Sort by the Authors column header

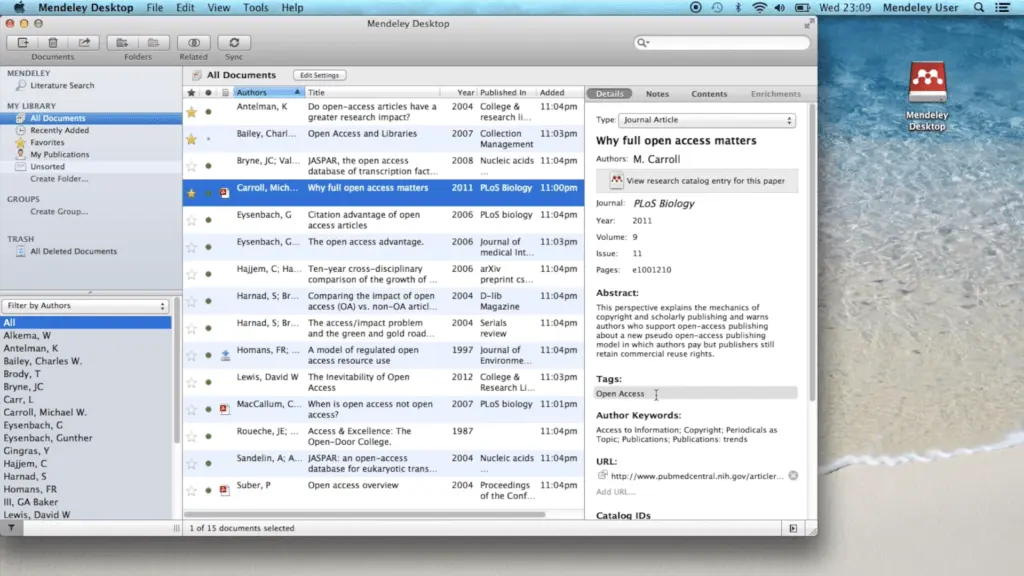point(268,93)
